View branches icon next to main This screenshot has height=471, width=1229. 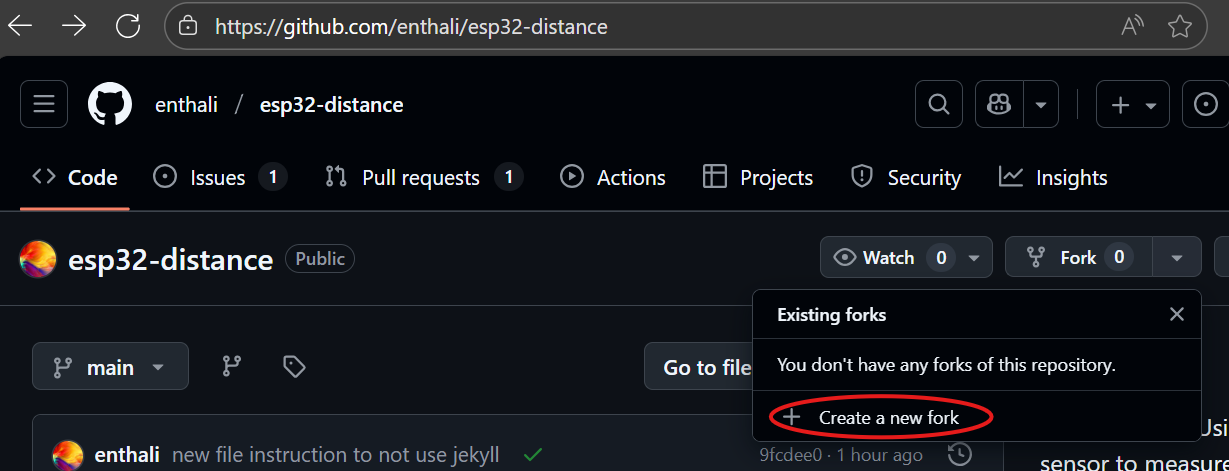point(231,366)
